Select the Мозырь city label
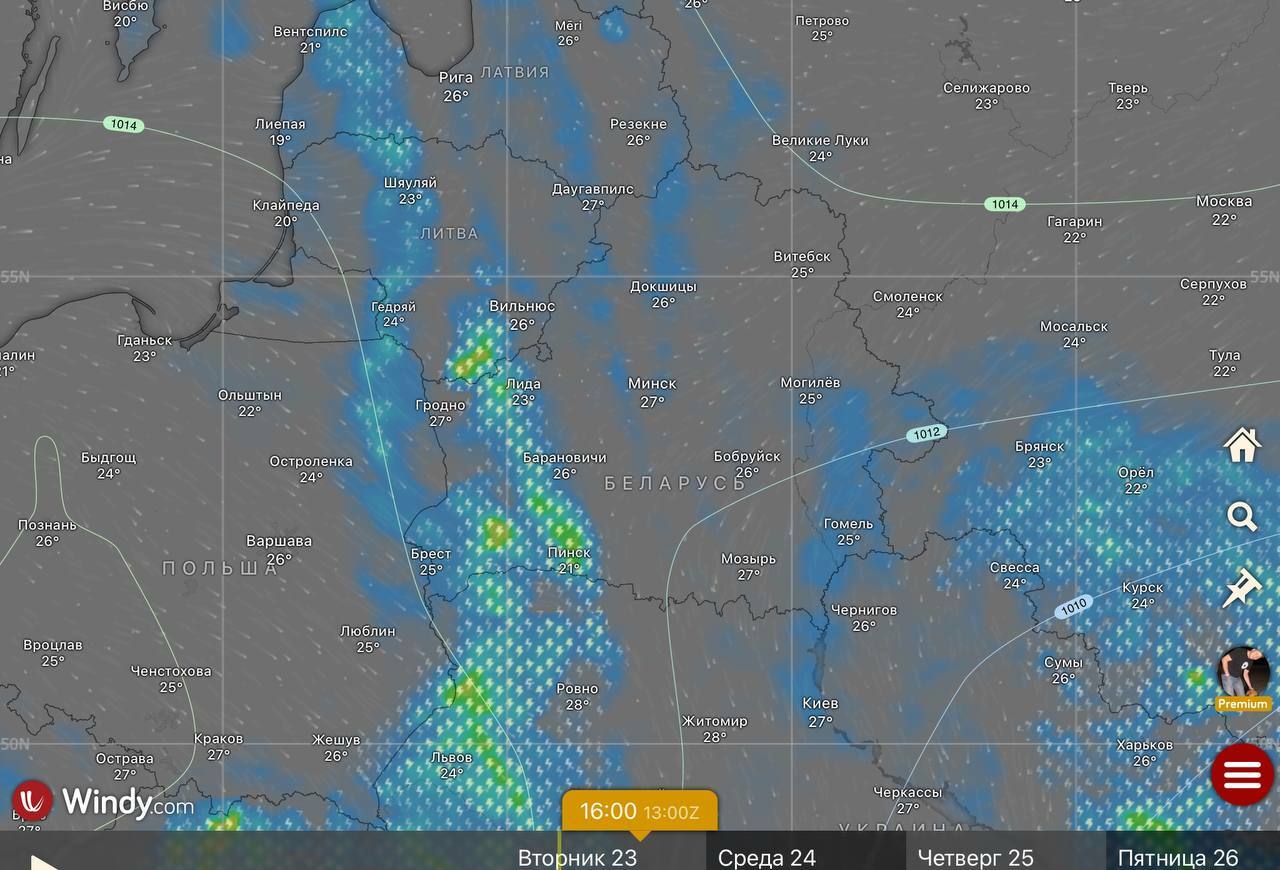 748,559
